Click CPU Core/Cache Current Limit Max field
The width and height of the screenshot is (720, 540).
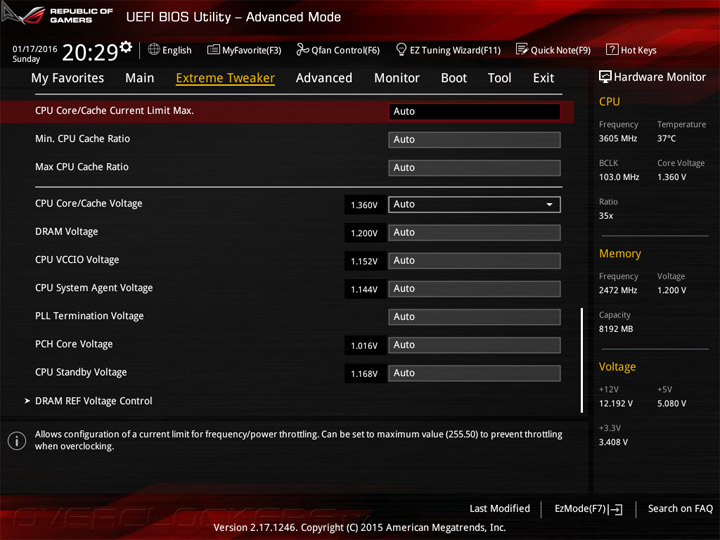click(474, 112)
